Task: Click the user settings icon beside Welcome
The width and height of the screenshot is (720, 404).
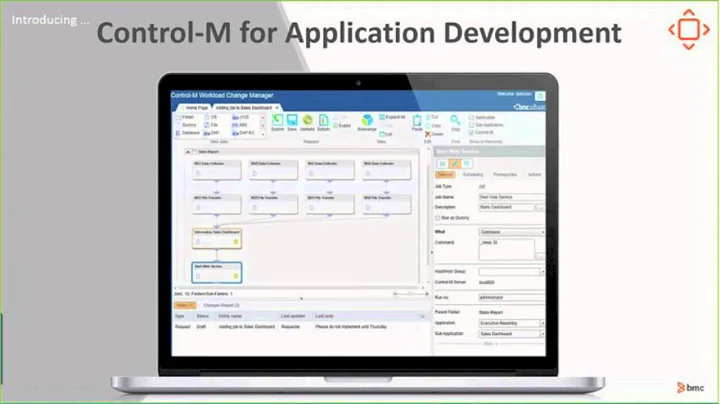Action: tap(540, 95)
